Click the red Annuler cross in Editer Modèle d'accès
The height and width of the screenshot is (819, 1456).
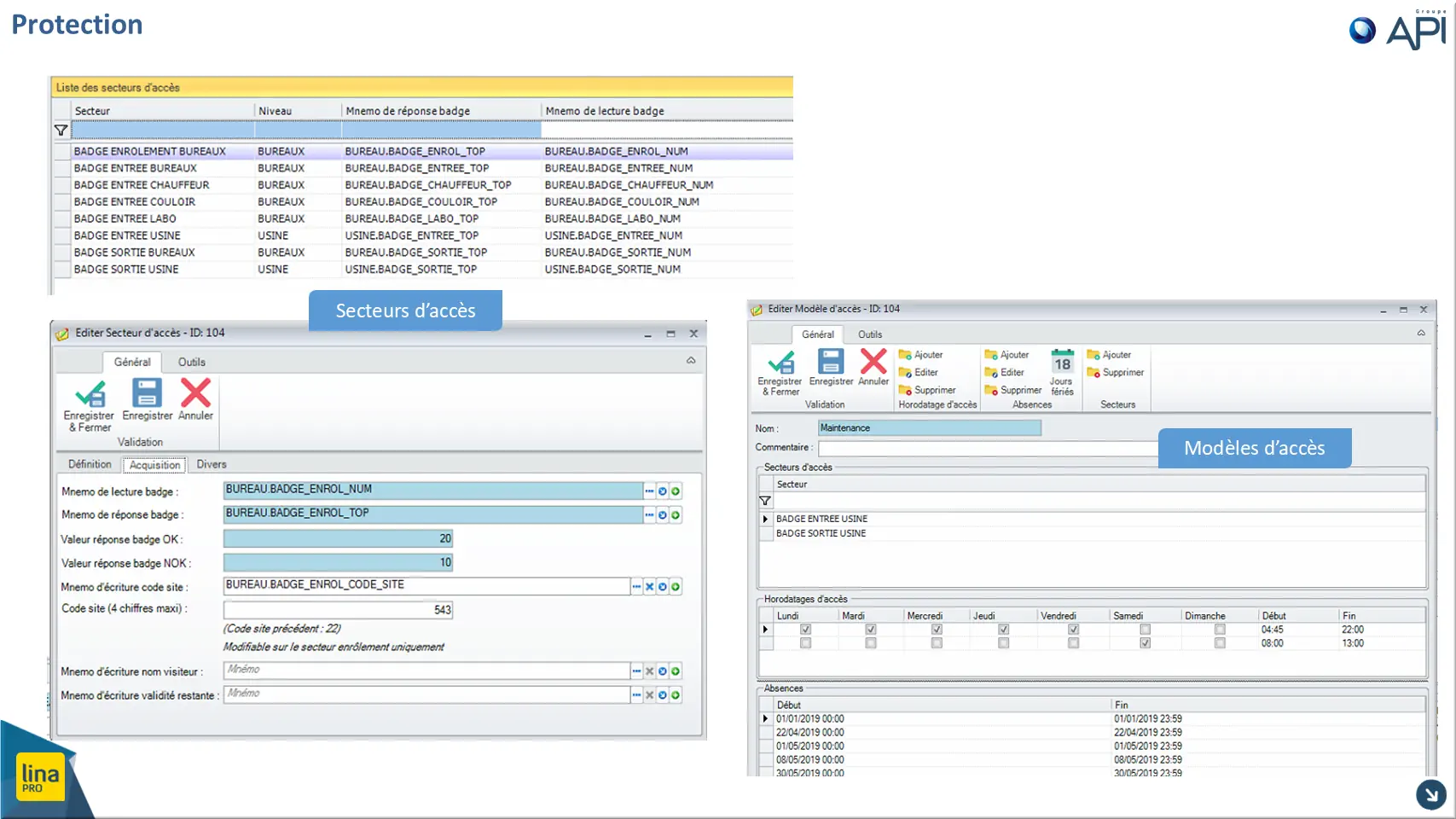(873, 361)
